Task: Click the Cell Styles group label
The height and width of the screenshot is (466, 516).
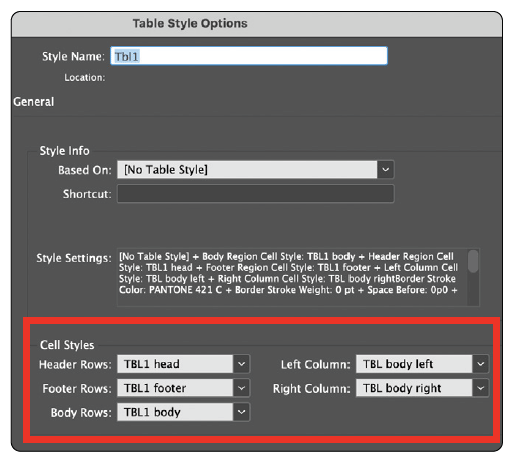Action: (x=67, y=345)
